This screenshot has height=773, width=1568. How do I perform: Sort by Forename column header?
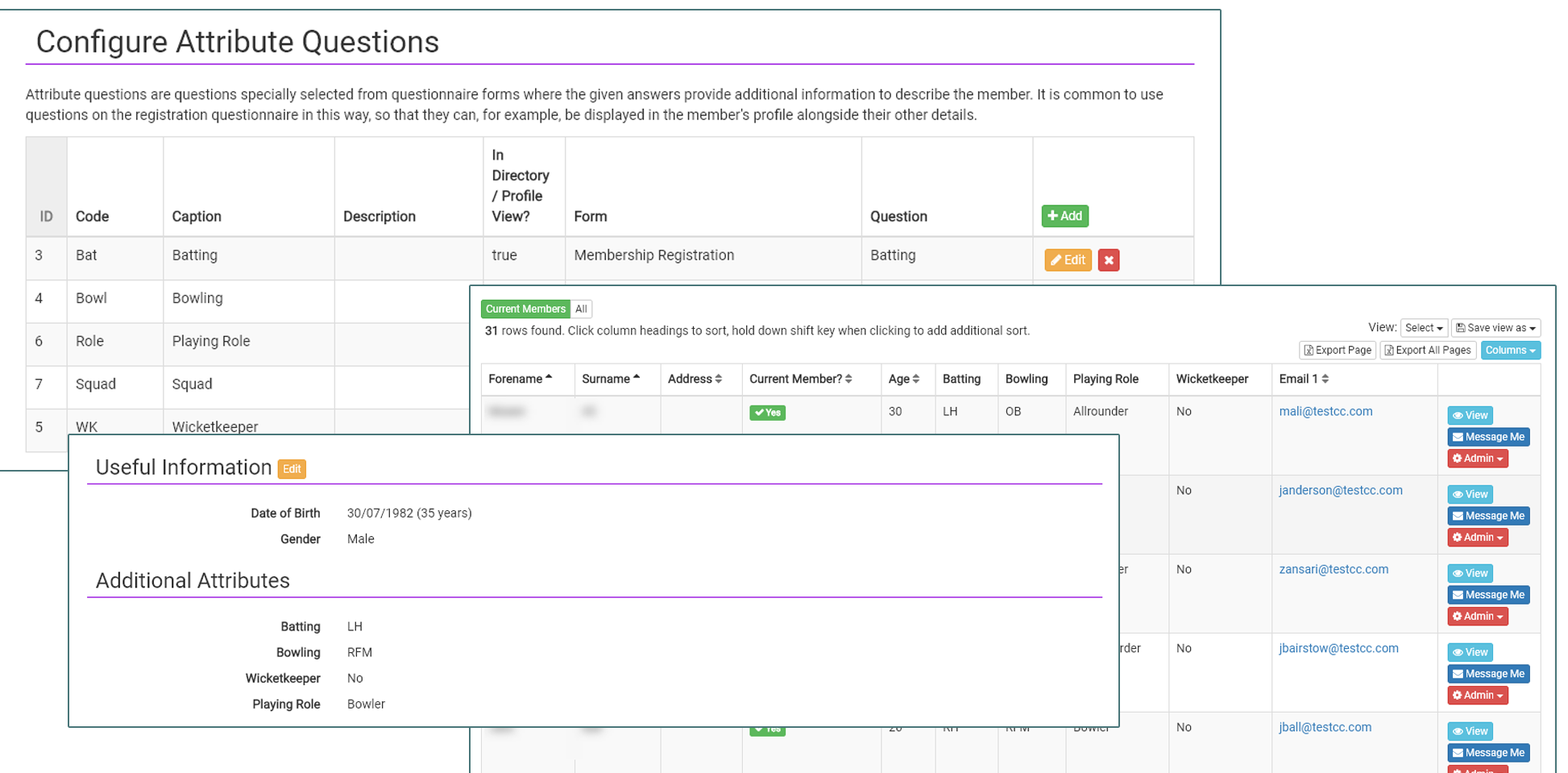pyautogui.click(x=520, y=379)
